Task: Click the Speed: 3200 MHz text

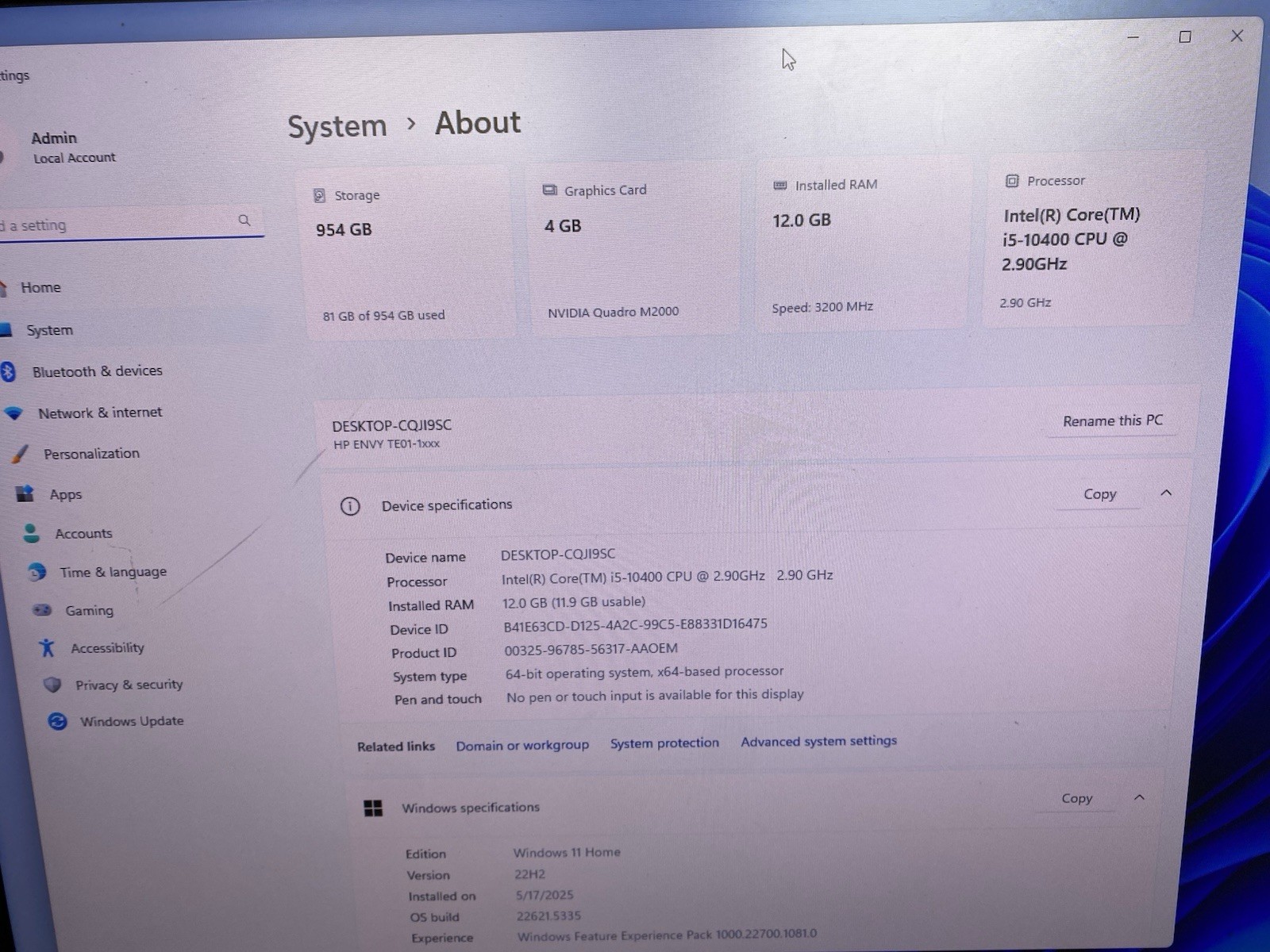Action: pos(822,307)
